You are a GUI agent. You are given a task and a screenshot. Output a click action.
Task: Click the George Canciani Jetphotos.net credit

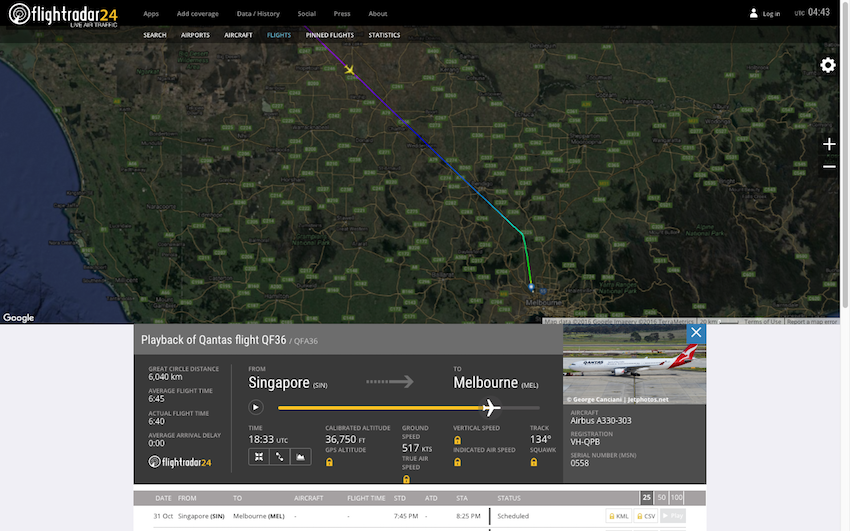617,399
